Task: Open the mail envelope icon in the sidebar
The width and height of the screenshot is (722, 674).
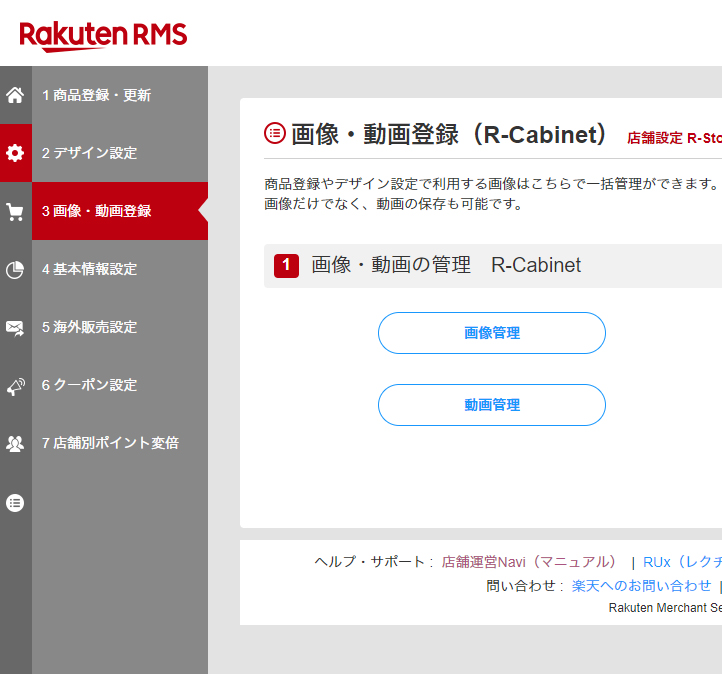Action: [x=15, y=328]
